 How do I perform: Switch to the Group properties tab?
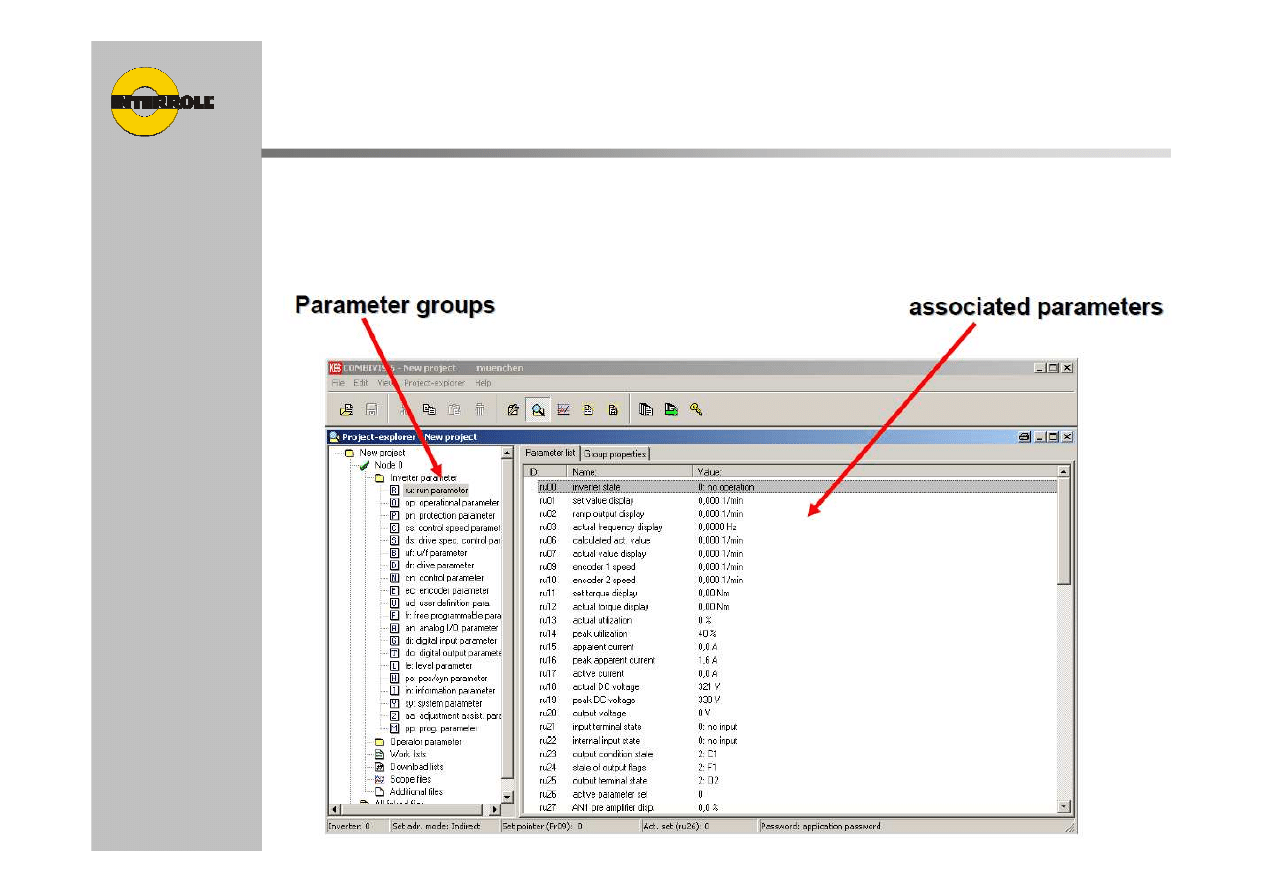(x=615, y=454)
